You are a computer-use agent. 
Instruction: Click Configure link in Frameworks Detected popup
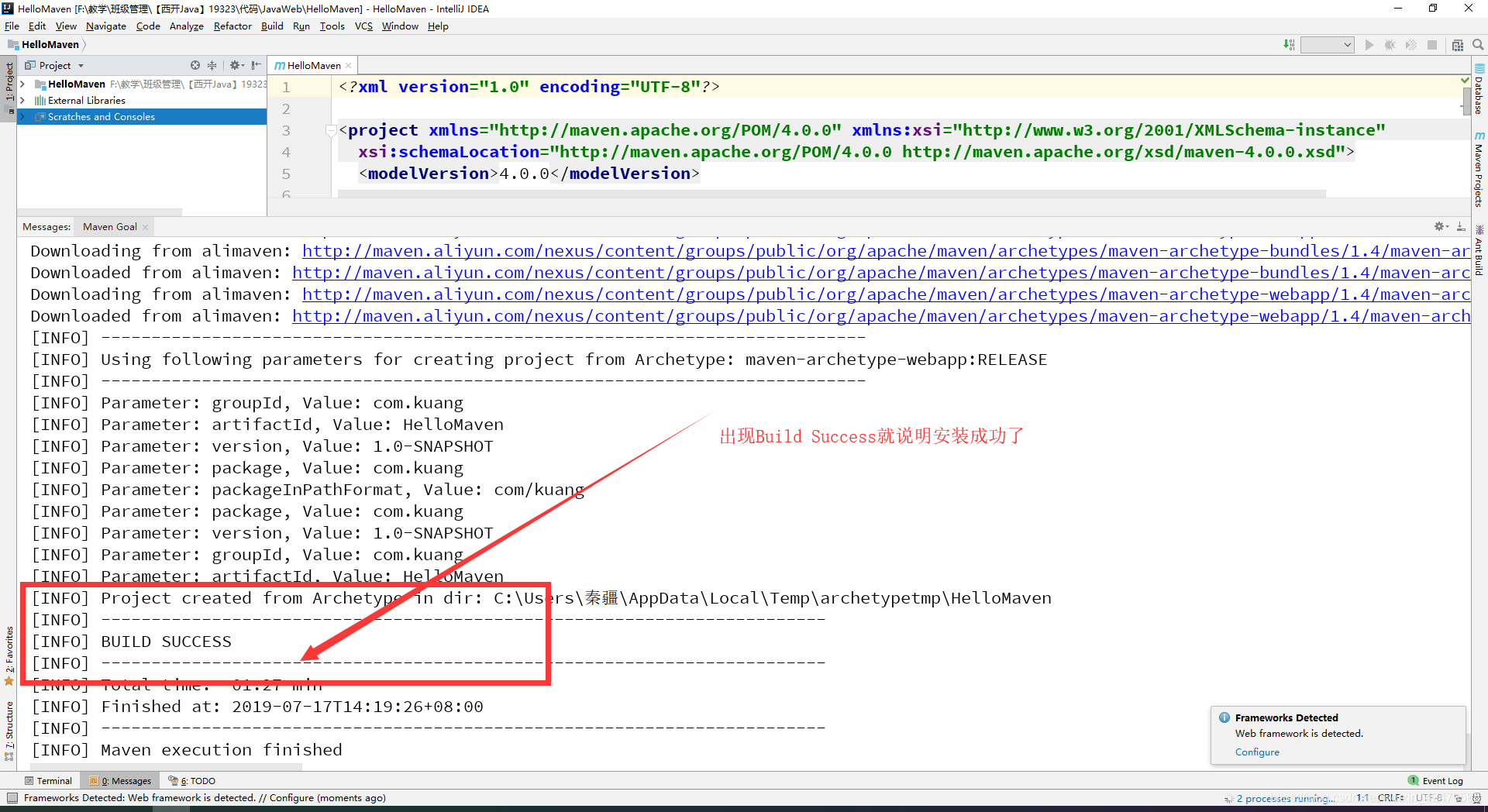point(1257,752)
